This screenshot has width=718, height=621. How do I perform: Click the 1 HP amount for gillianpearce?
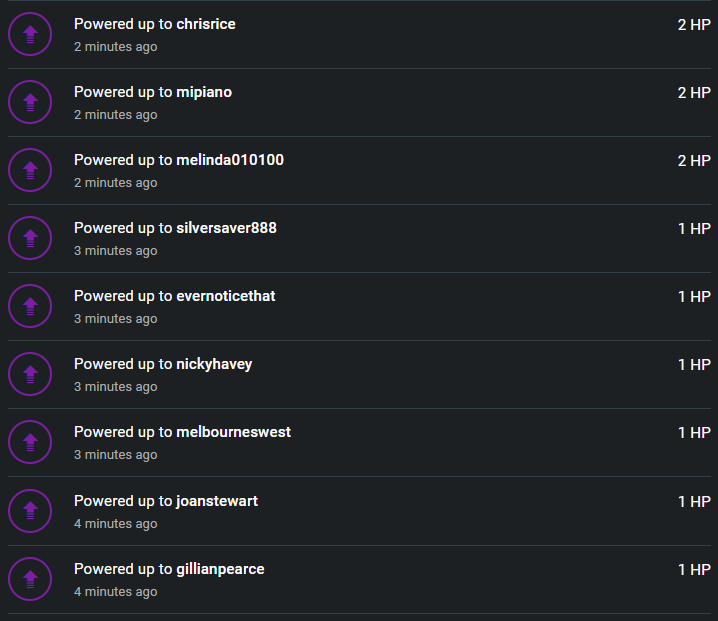(x=694, y=570)
